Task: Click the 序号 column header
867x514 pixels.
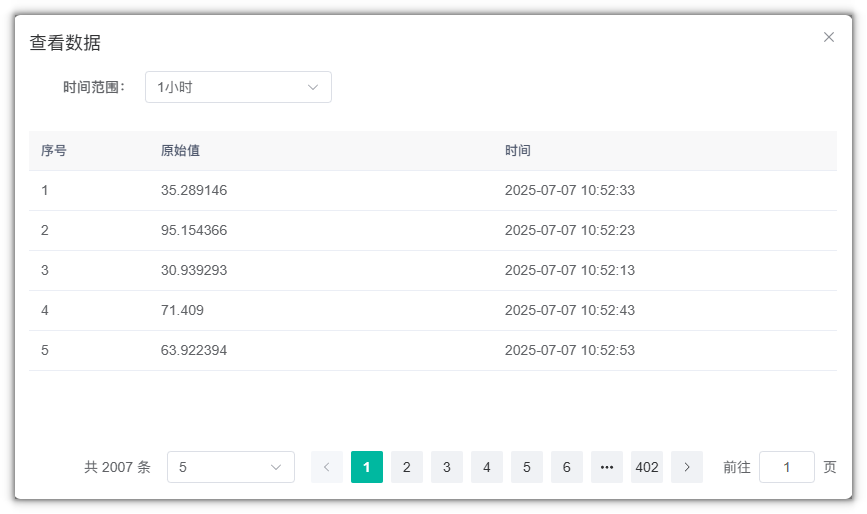Action: pos(54,150)
